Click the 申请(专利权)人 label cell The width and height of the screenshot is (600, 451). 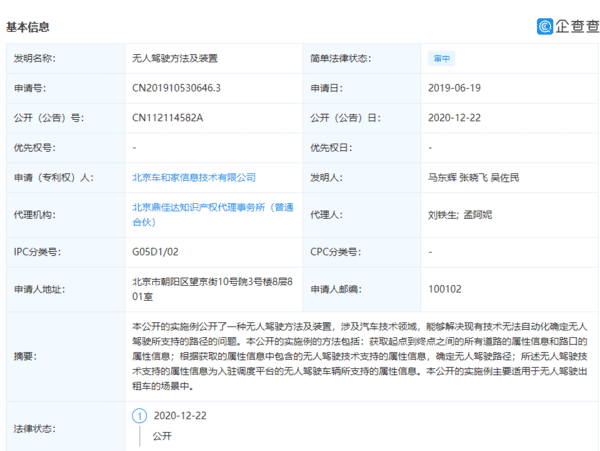click(65, 177)
